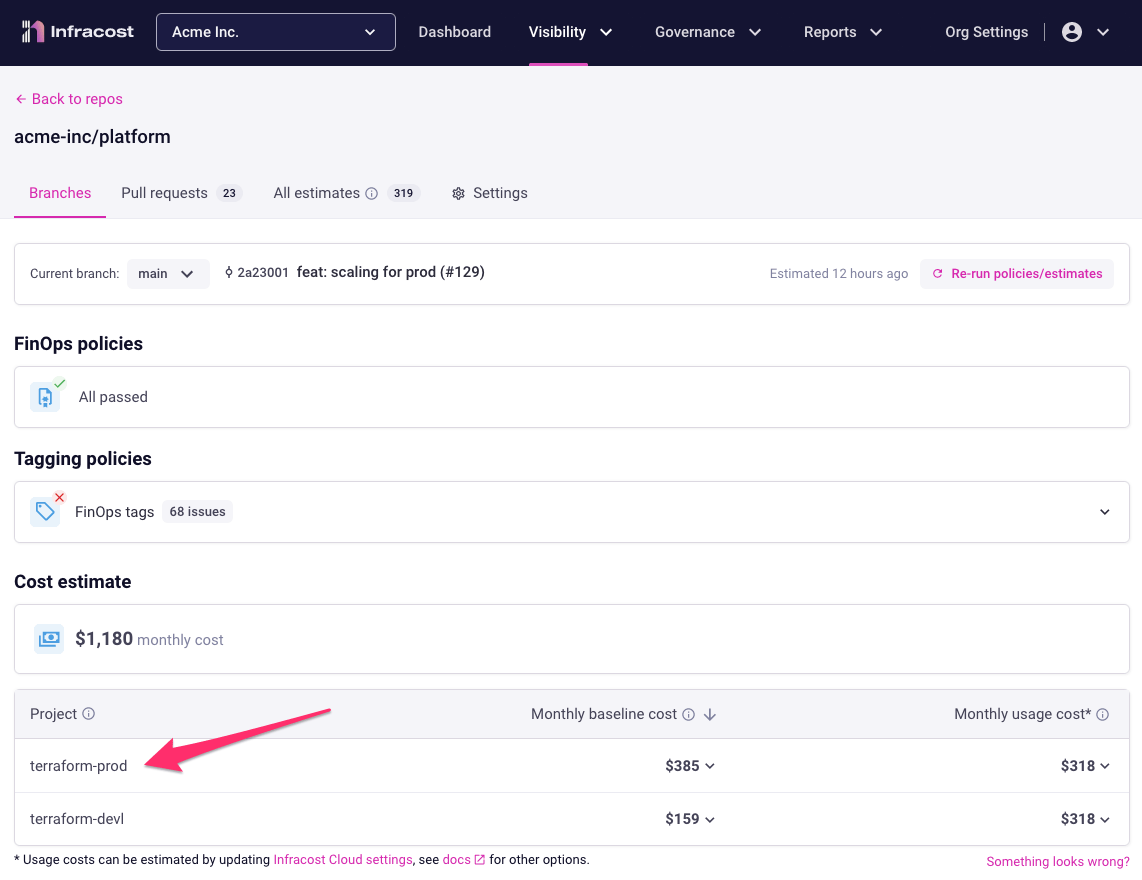Open the user account avatar icon
This screenshot has height=880, width=1142.
point(1071,31)
